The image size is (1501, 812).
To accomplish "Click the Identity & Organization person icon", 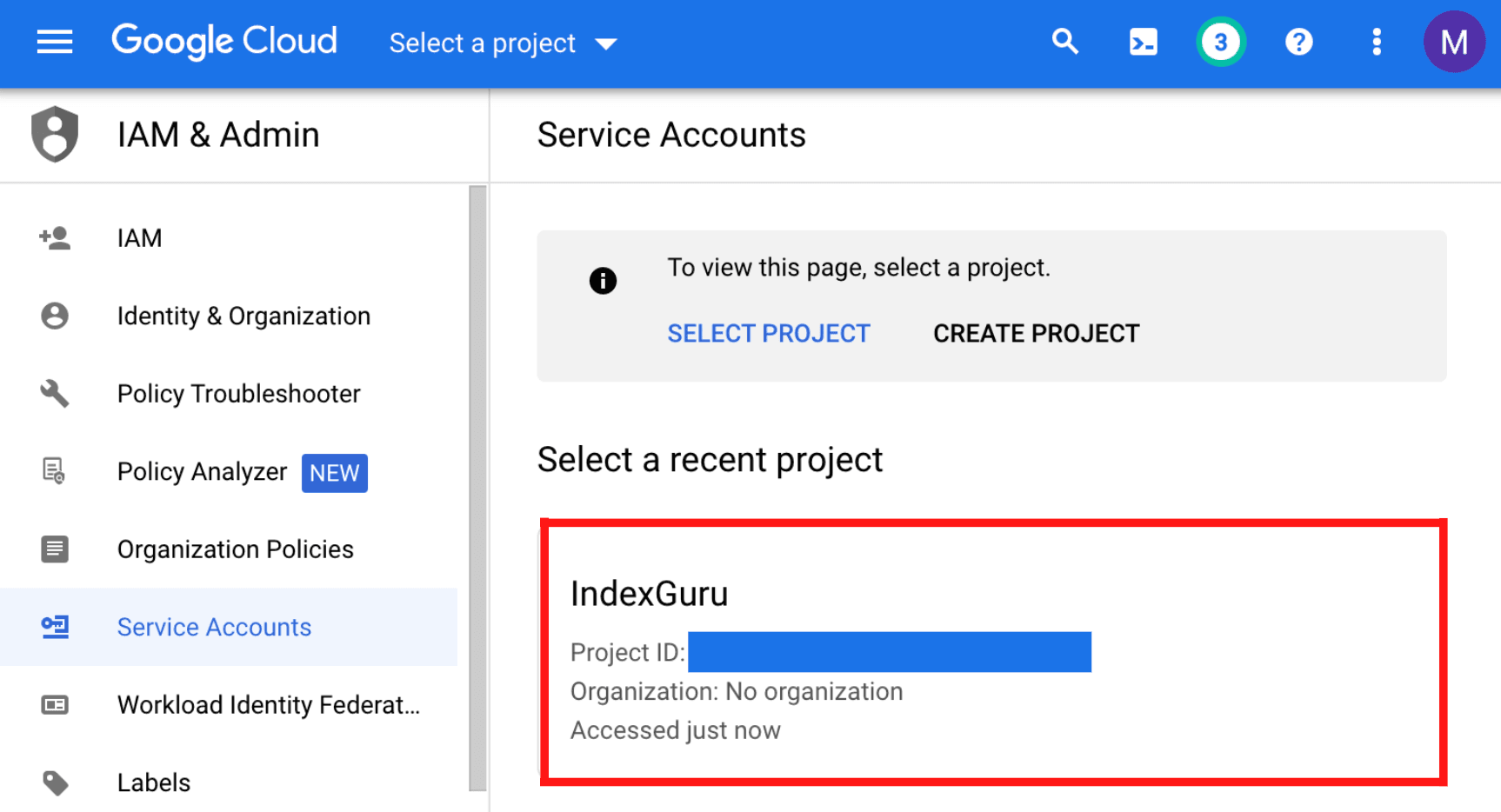I will coord(55,316).
